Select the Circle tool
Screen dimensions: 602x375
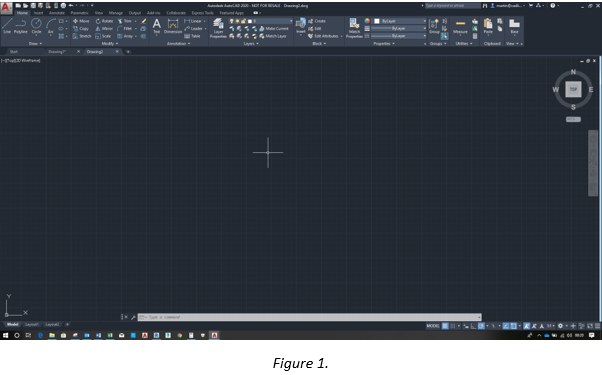point(36,26)
